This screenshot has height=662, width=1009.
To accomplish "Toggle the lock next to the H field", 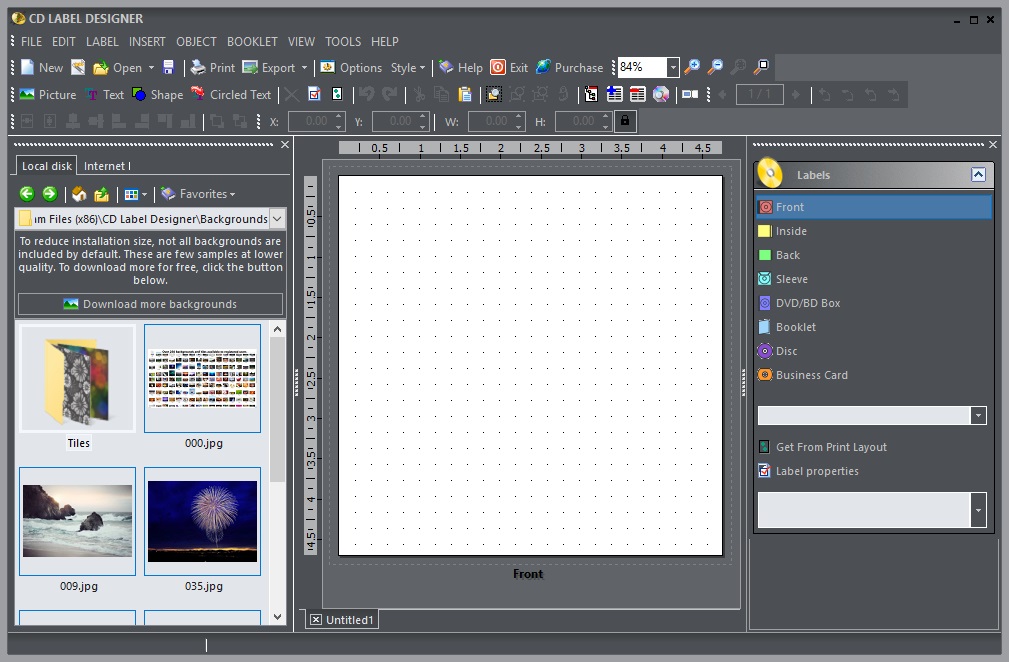I will point(624,121).
